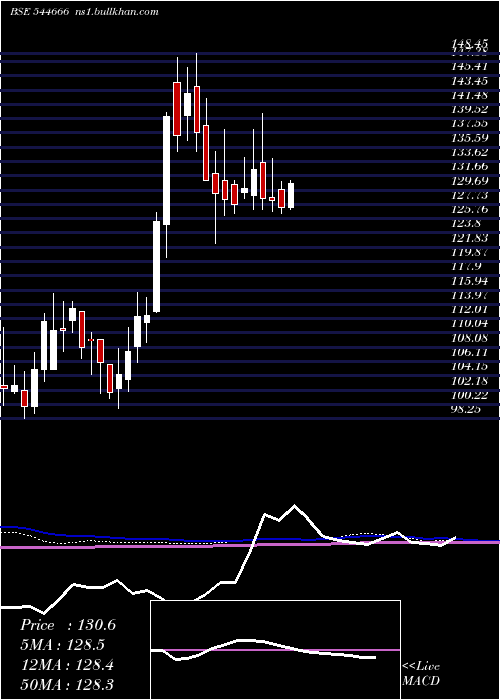
Task: Click the 50MA : 128.3 readout
Action: click(67, 685)
